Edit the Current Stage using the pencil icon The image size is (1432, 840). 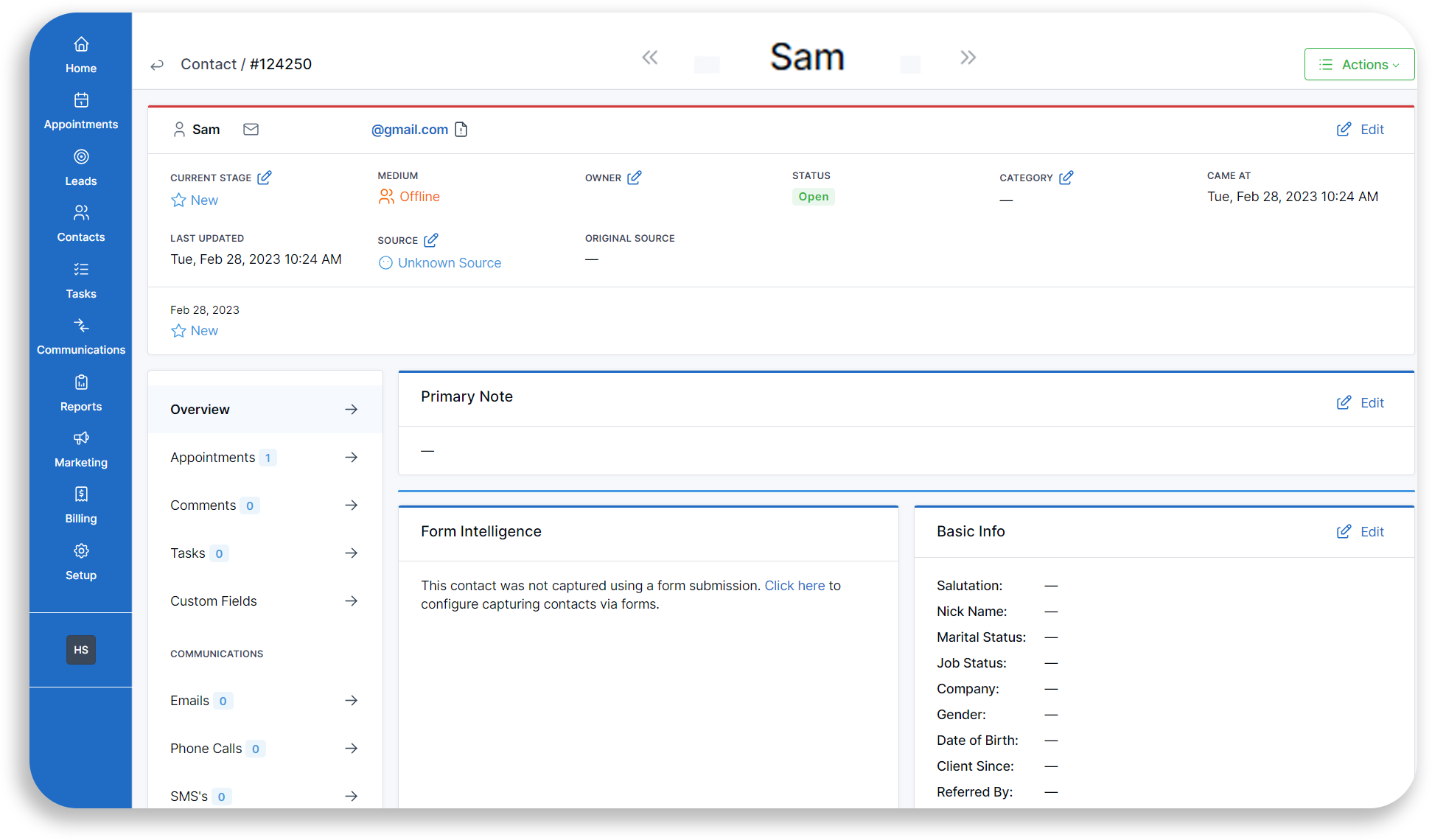click(x=265, y=177)
